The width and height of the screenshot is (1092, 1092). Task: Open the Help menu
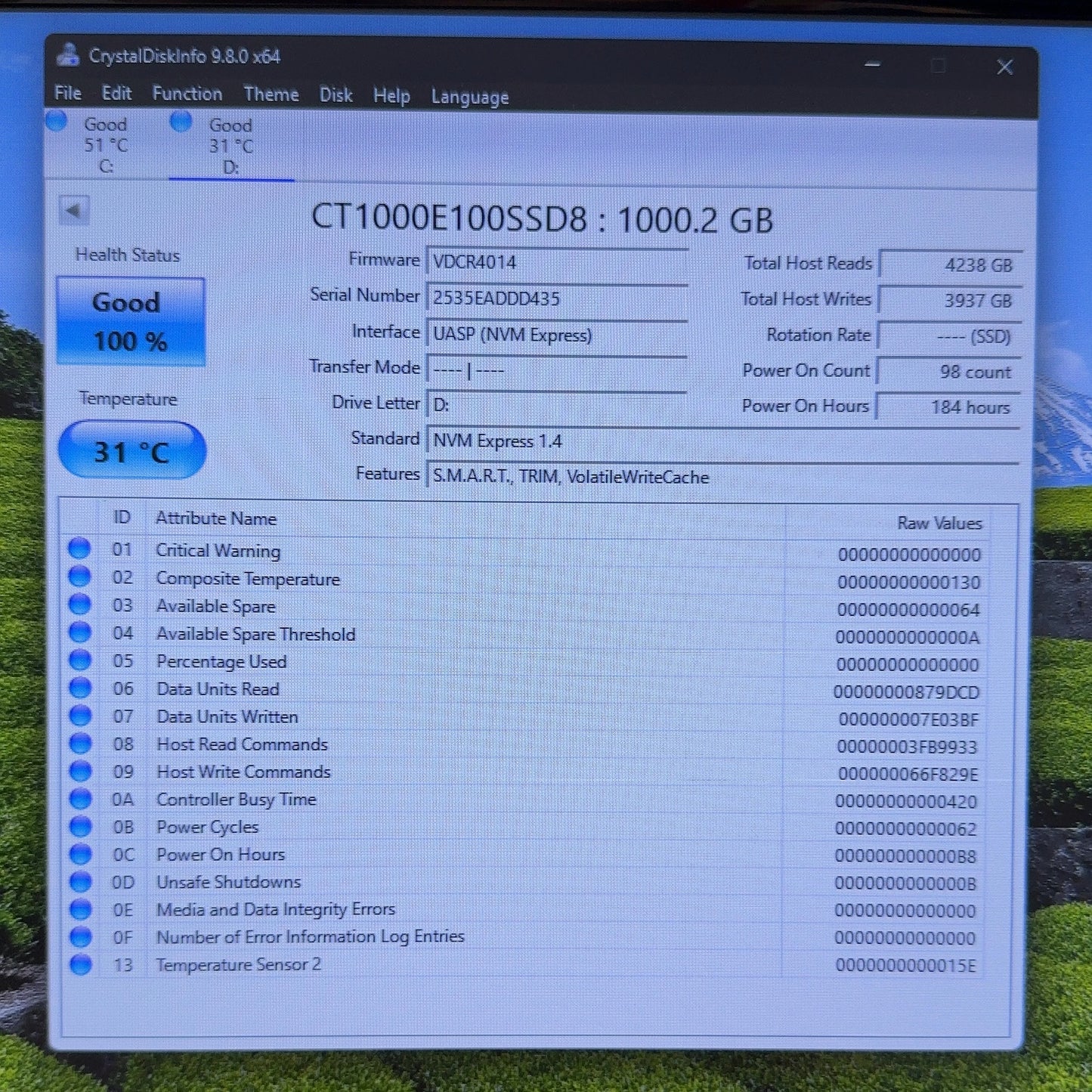tap(391, 96)
